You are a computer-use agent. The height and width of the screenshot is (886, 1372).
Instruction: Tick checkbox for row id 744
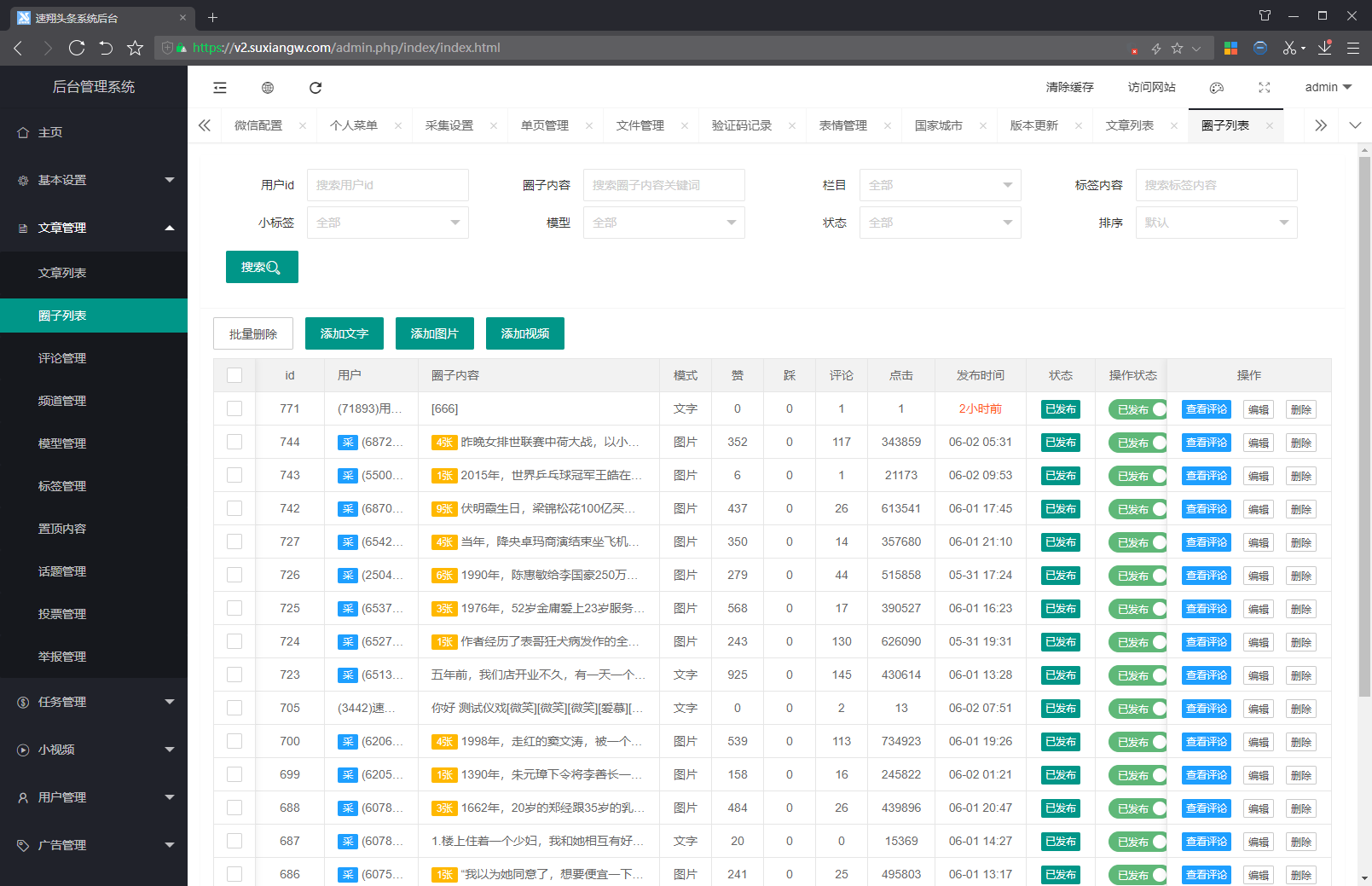tap(234, 442)
